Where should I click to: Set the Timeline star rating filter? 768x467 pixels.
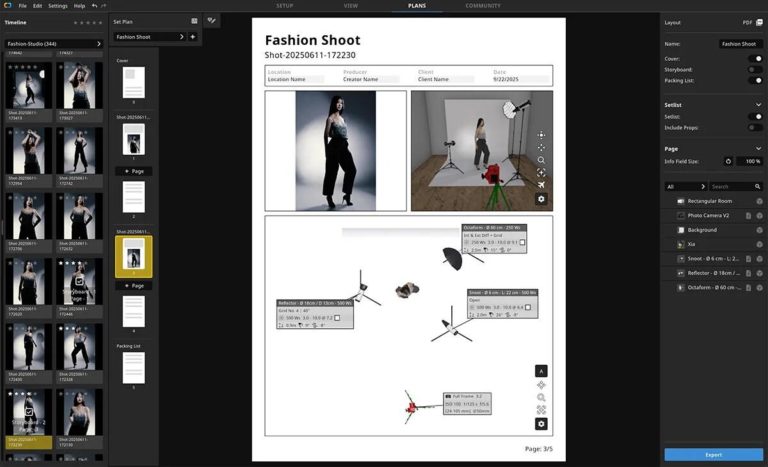click(88, 23)
